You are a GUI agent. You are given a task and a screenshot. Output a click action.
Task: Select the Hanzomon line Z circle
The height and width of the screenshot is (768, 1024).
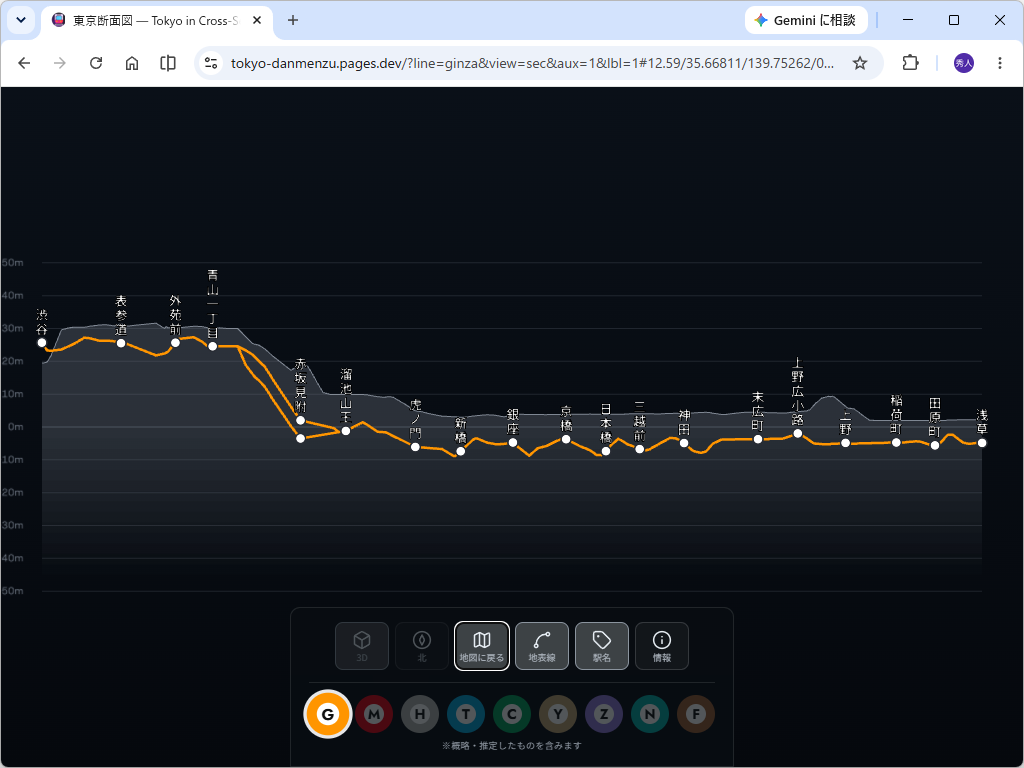604,714
